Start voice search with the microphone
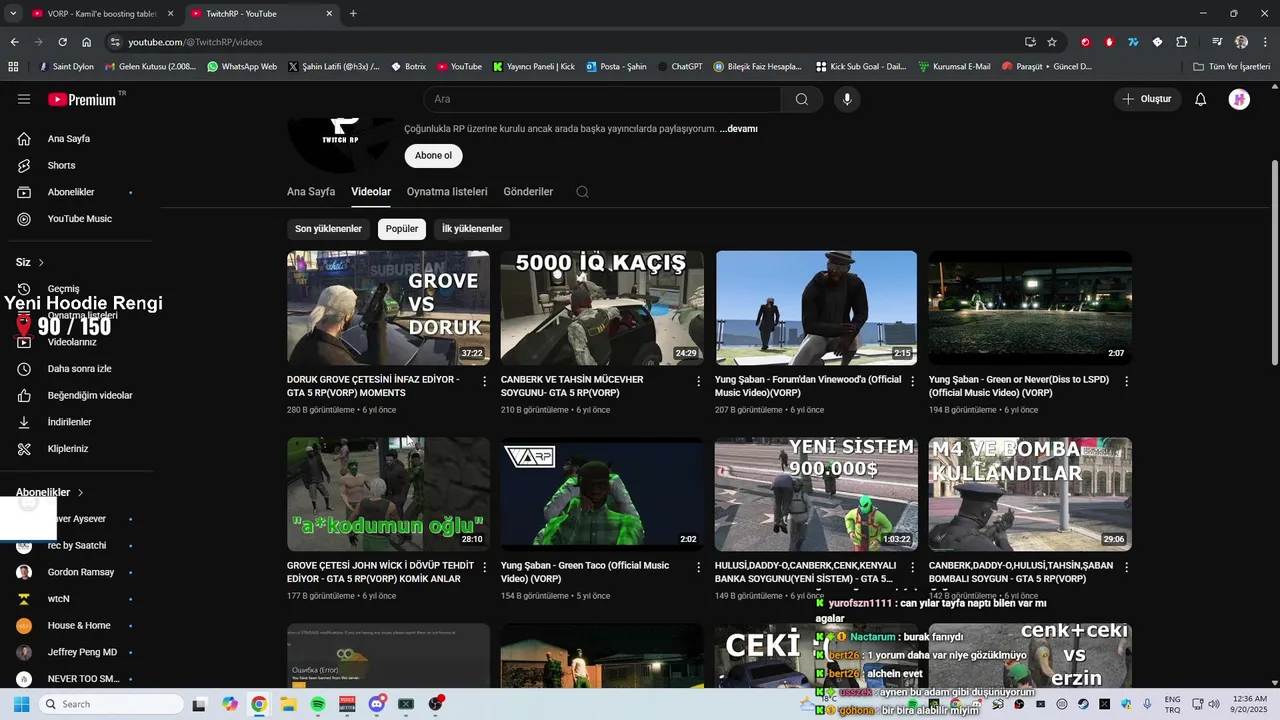Viewport: 1280px width, 720px height. (847, 99)
